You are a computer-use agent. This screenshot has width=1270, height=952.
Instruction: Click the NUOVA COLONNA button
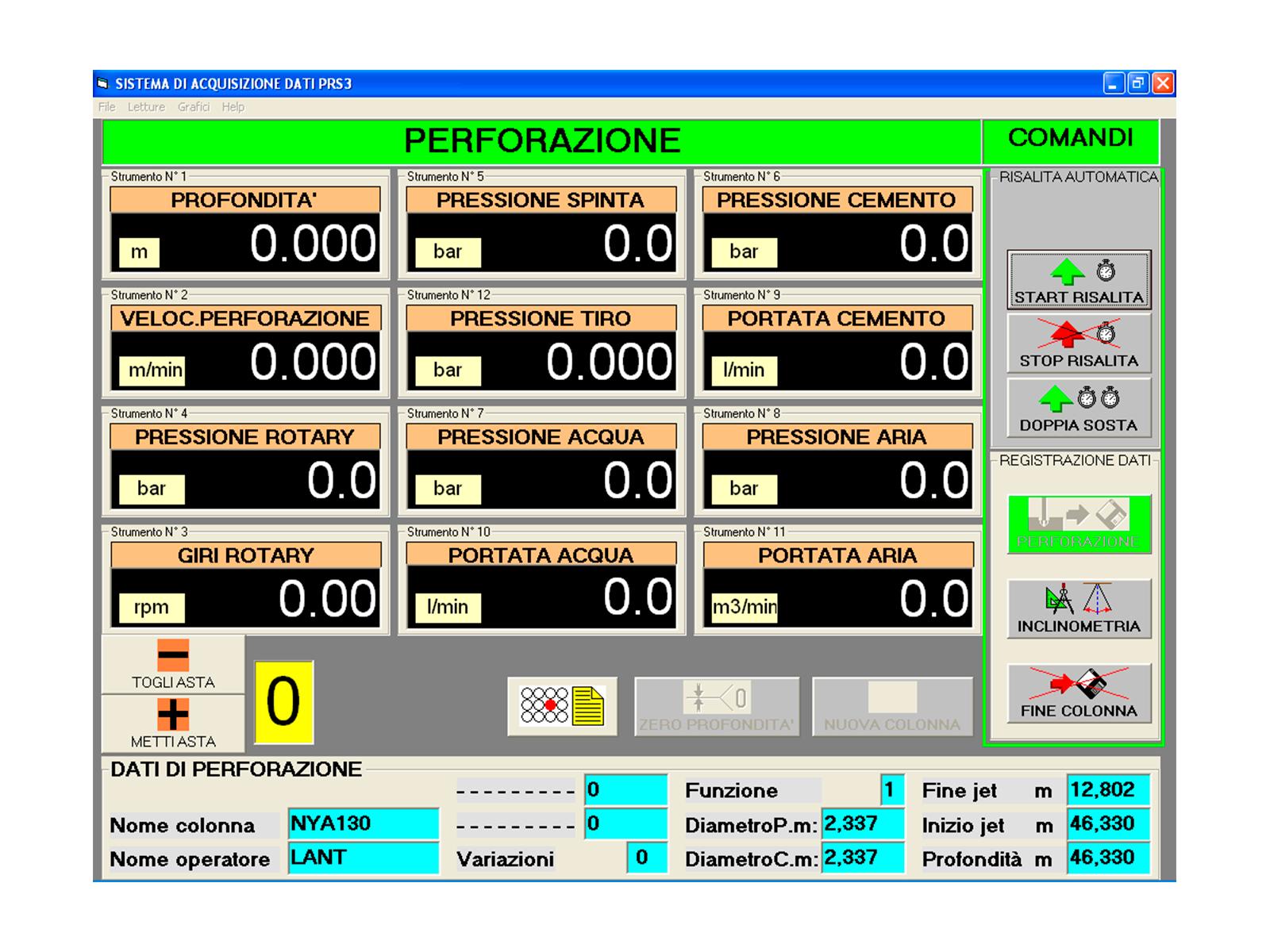892,706
